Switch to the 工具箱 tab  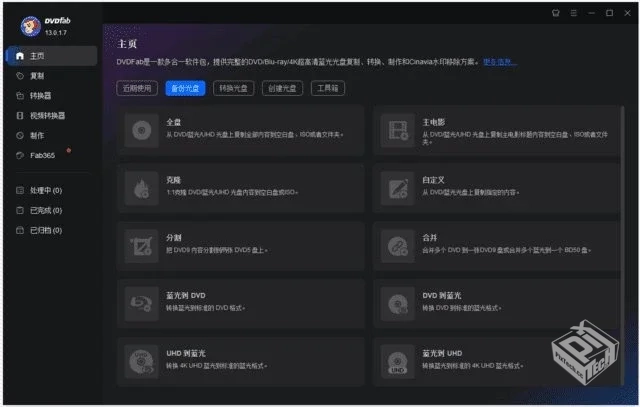pyautogui.click(x=328, y=88)
